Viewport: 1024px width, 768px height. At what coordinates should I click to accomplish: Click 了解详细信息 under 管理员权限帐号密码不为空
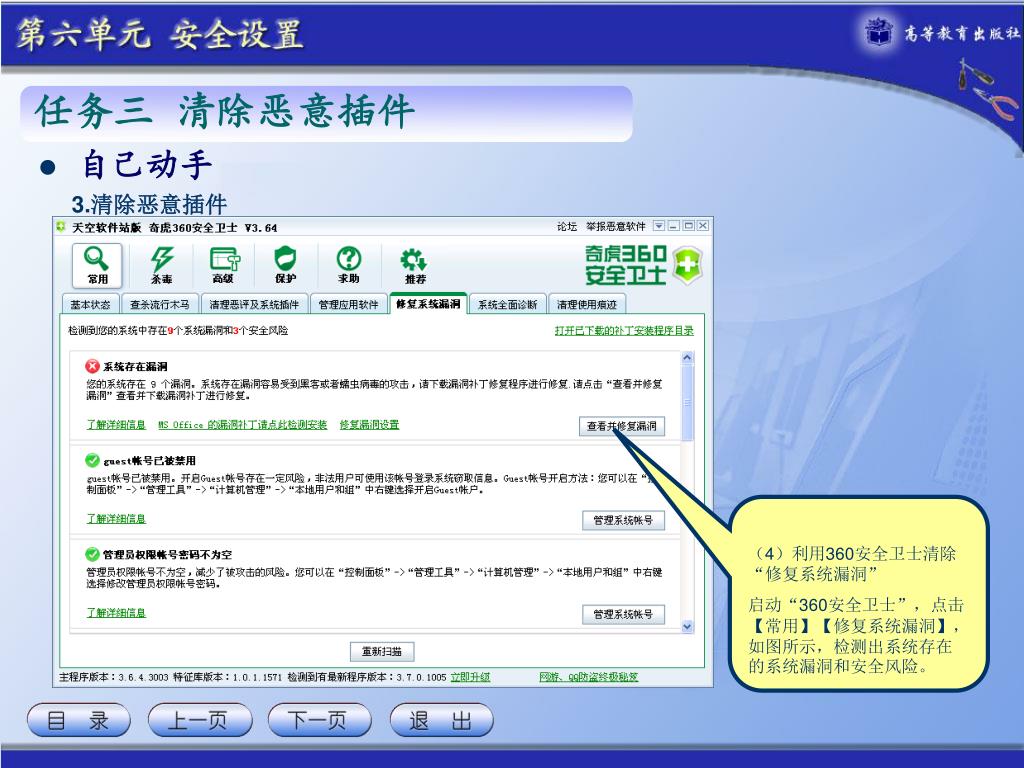click(x=116, y=613)
